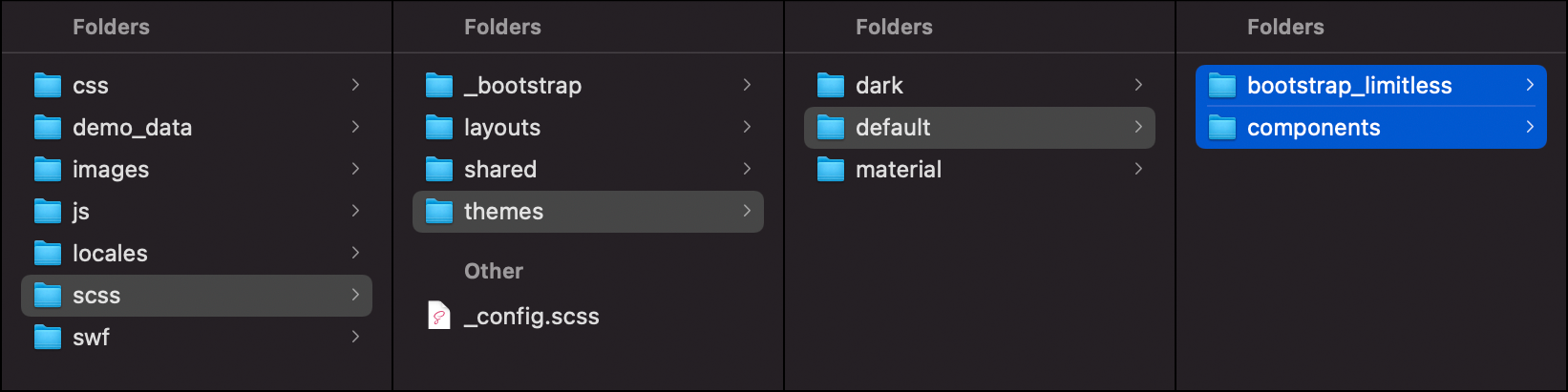Select the swf folder icon
The width and height of the screenshot is (1568, 392).
(x=48, y=338)
